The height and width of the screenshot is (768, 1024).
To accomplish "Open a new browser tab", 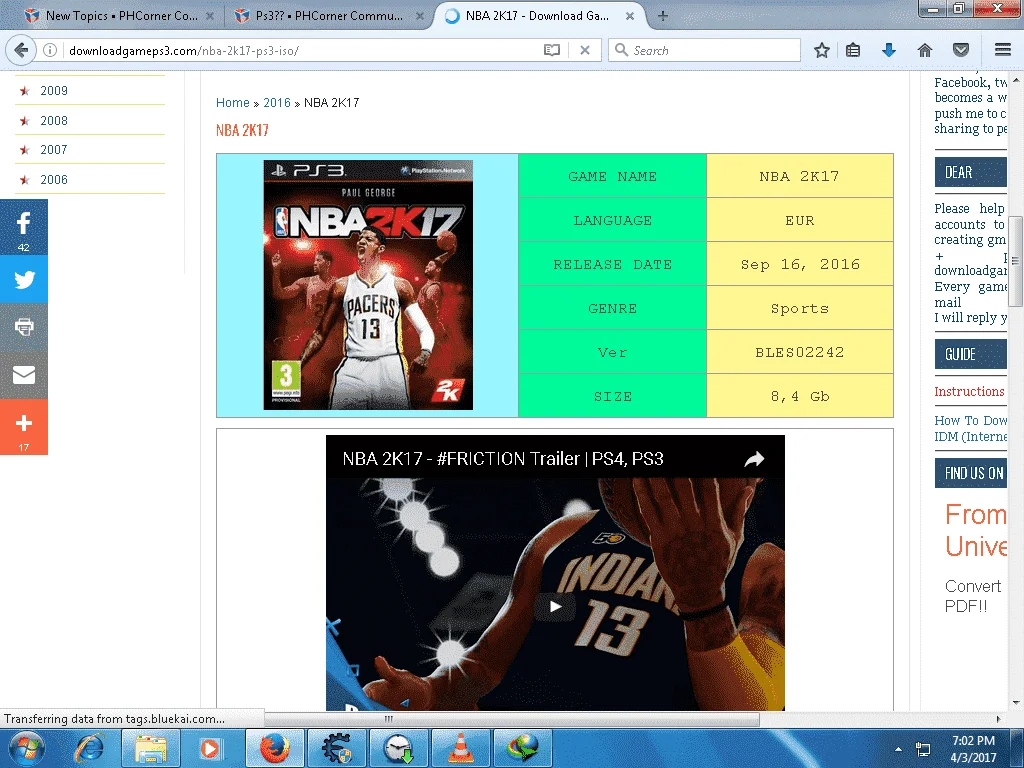I will [x=662, y=16].
